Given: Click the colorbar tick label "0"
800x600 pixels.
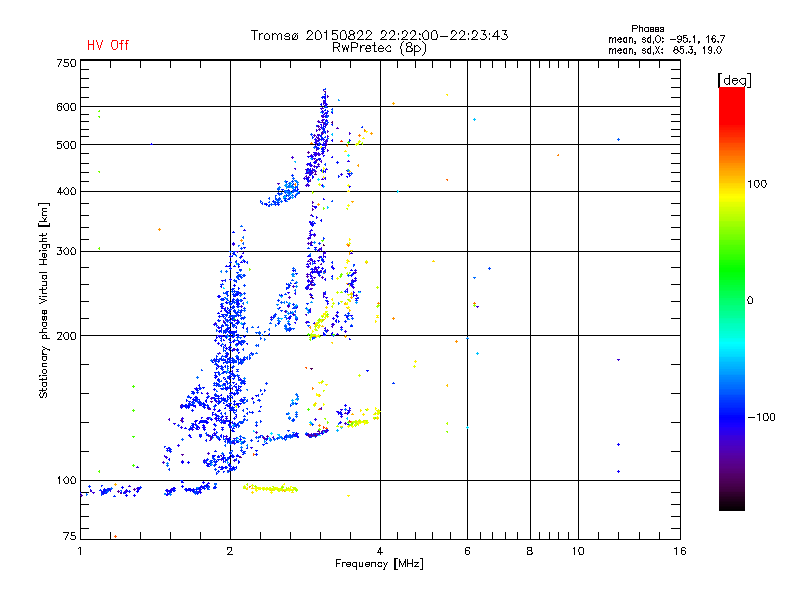Looking at the screenshot, I should click(750, 301).
